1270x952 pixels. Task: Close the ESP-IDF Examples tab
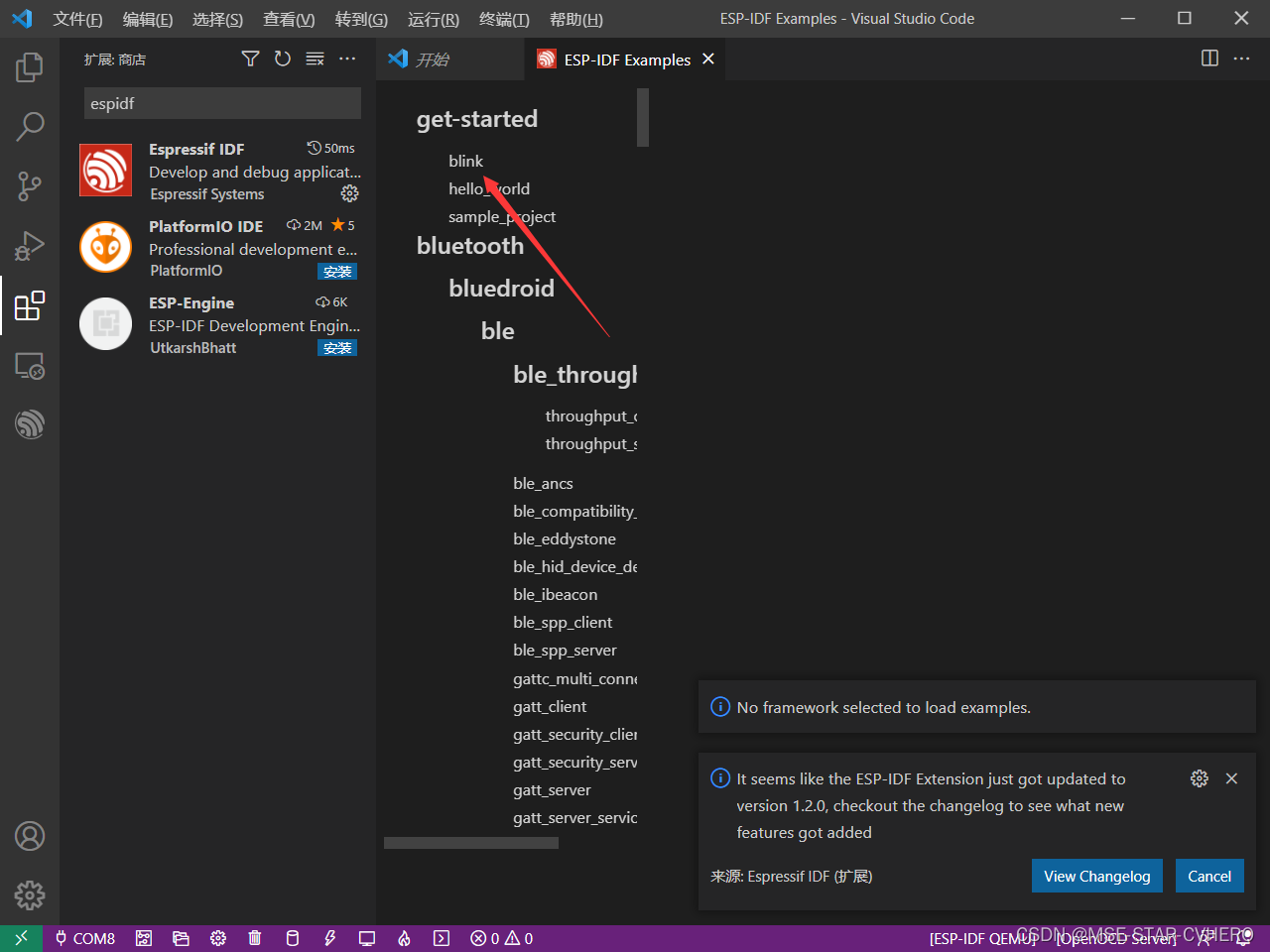pyautogui.click(x=708, y=59)
